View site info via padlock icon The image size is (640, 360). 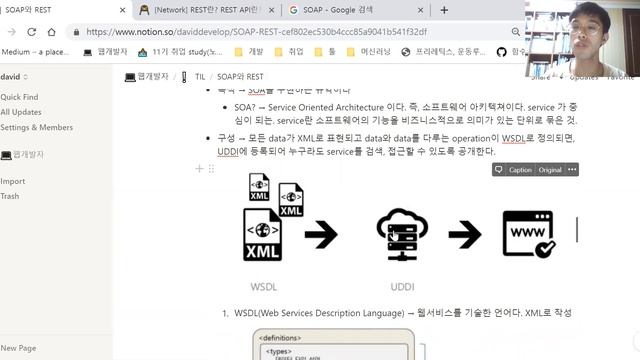(x=76, y=32)
